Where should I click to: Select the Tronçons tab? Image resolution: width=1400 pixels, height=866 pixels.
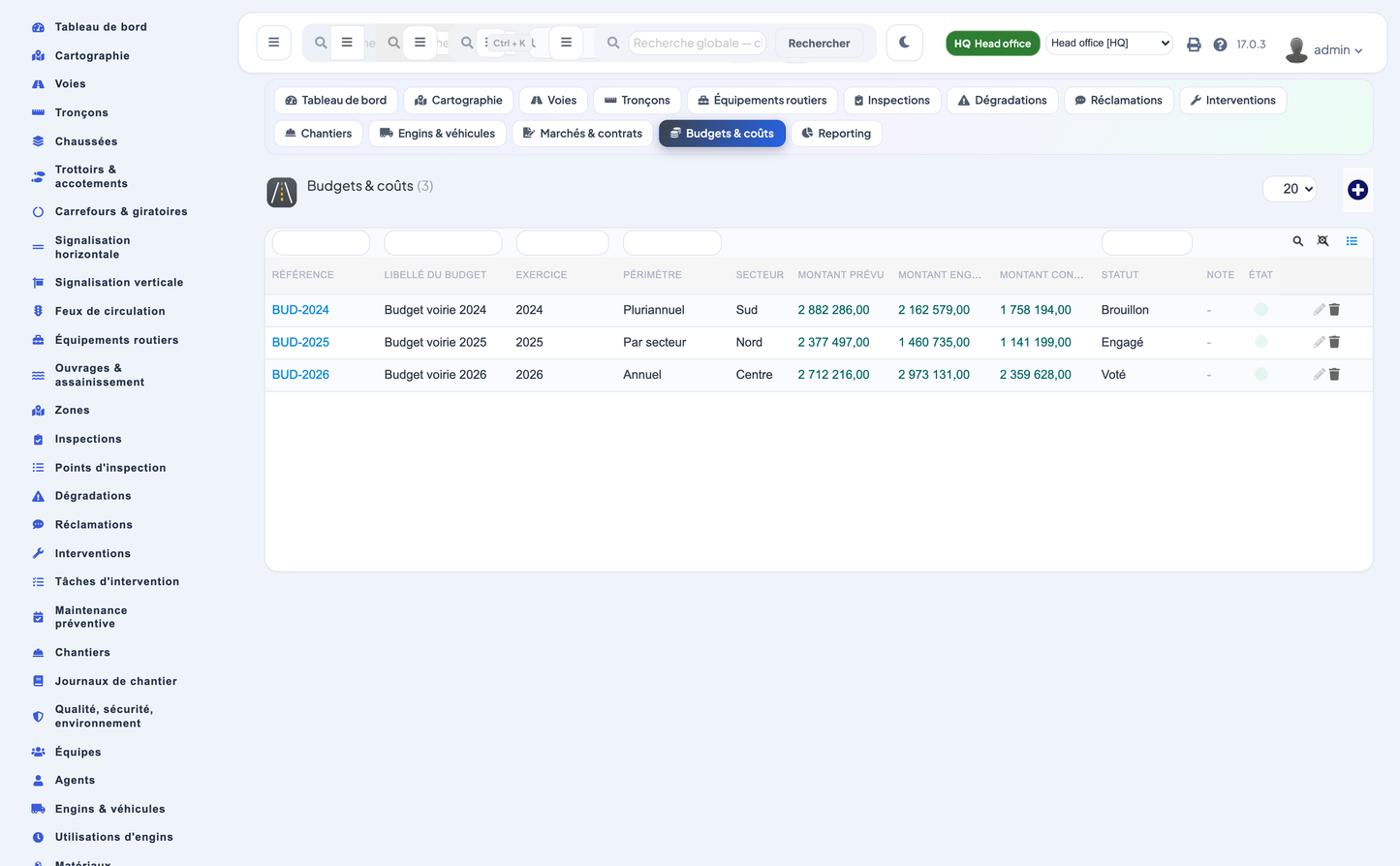click(638, 100)
